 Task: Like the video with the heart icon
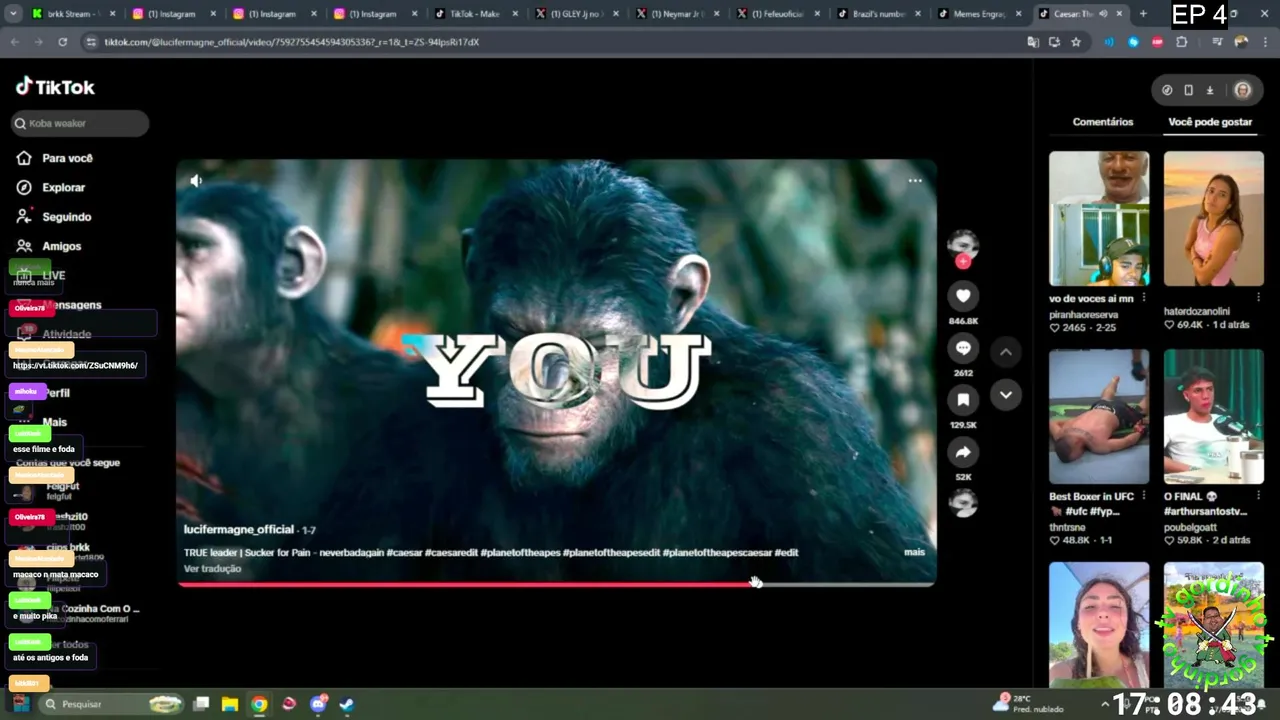coord(963,296)
